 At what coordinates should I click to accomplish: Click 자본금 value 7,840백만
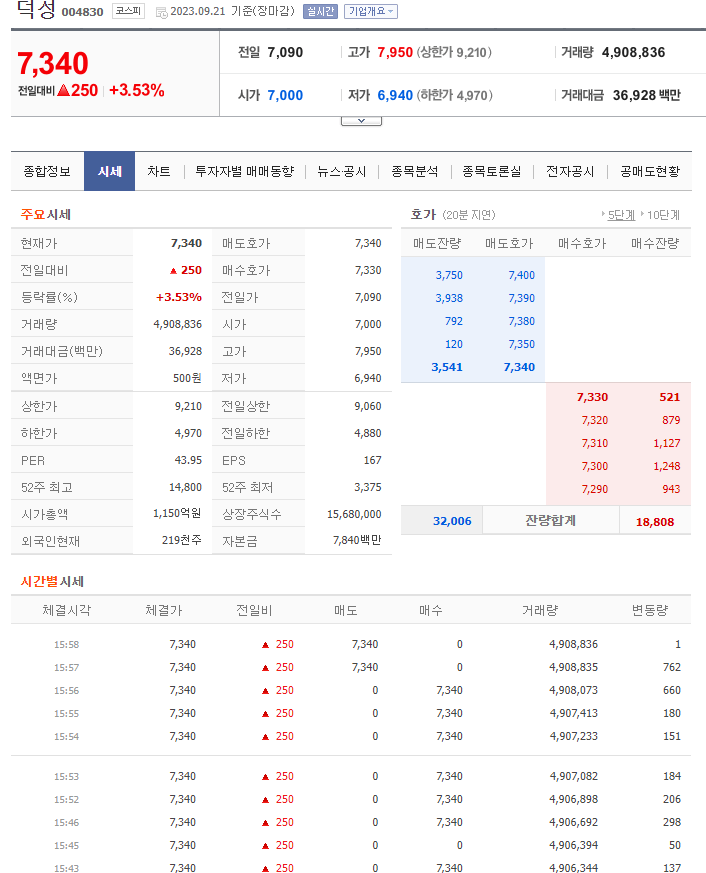[357, 540]
